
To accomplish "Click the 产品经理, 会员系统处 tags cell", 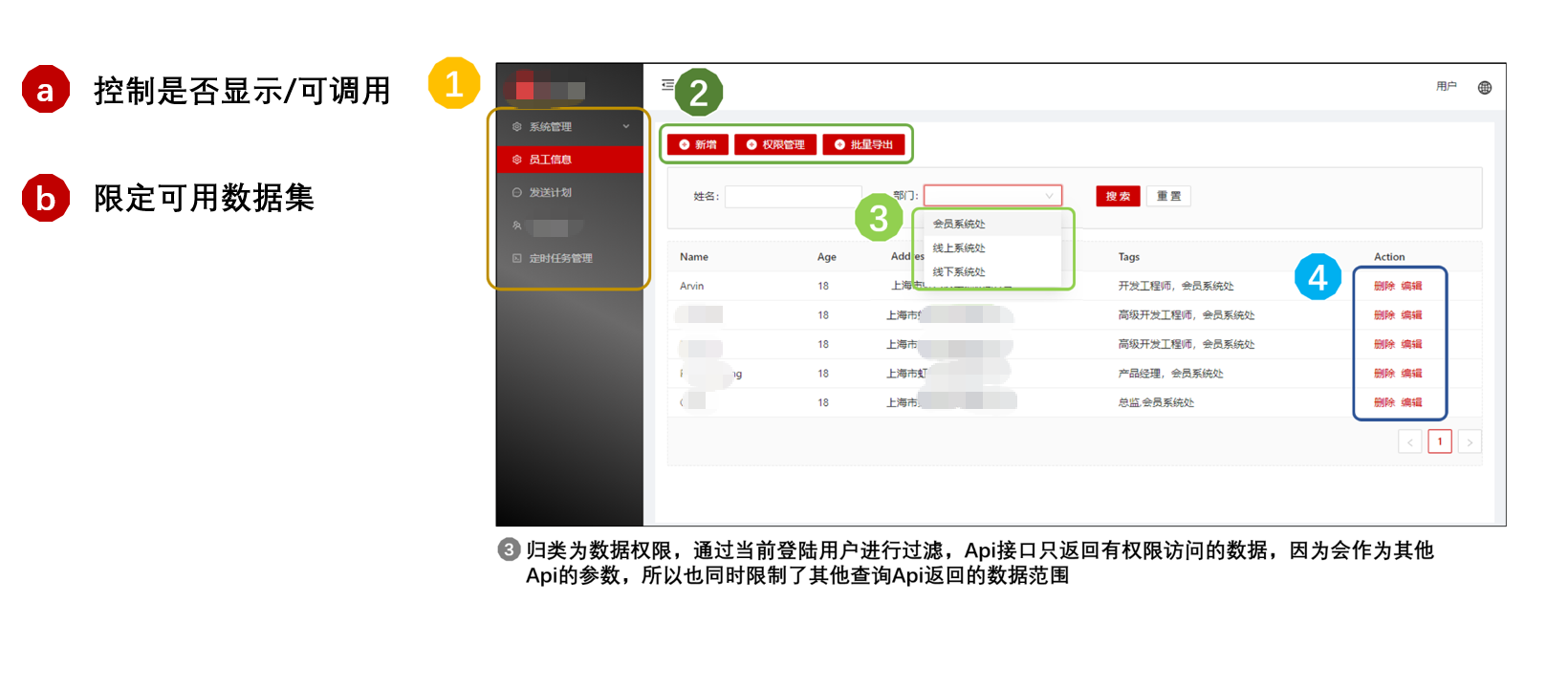I will coord(1171,374).
